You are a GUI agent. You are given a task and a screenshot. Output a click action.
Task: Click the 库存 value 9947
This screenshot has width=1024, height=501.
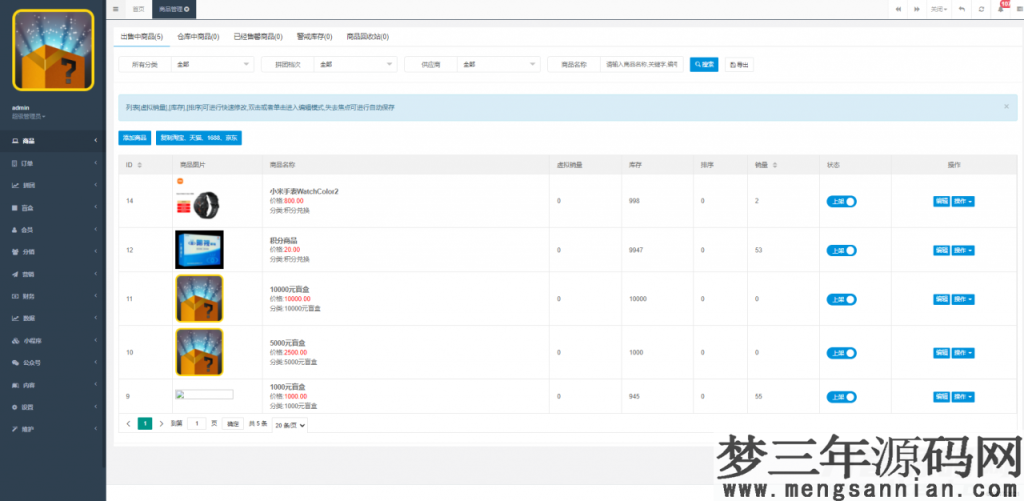tap(636, 250)
